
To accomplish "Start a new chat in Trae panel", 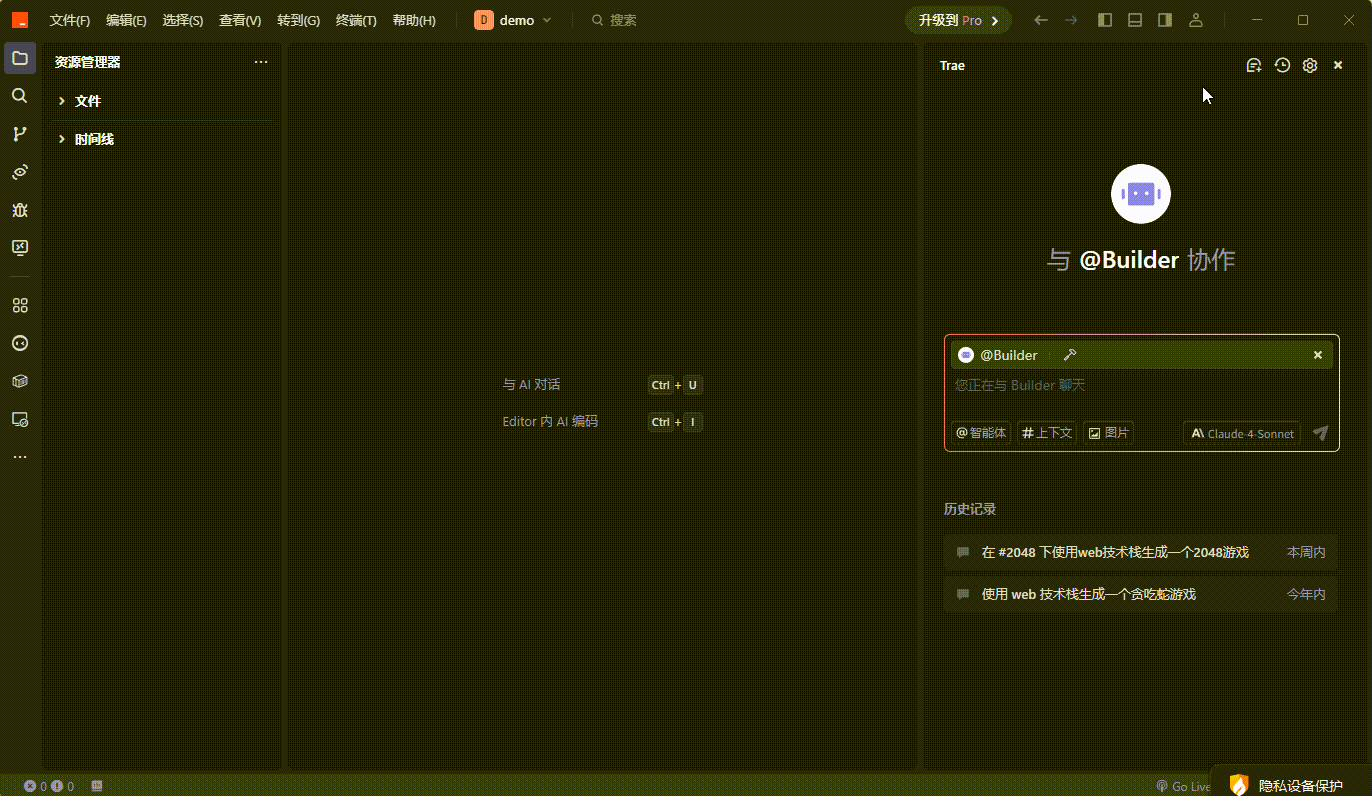I will 1254,65.
